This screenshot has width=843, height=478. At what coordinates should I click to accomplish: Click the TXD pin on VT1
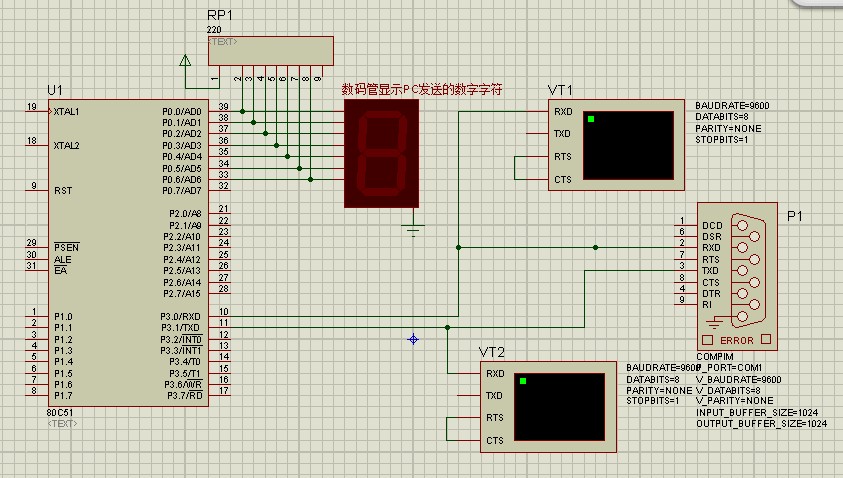[x=562, y=134]
